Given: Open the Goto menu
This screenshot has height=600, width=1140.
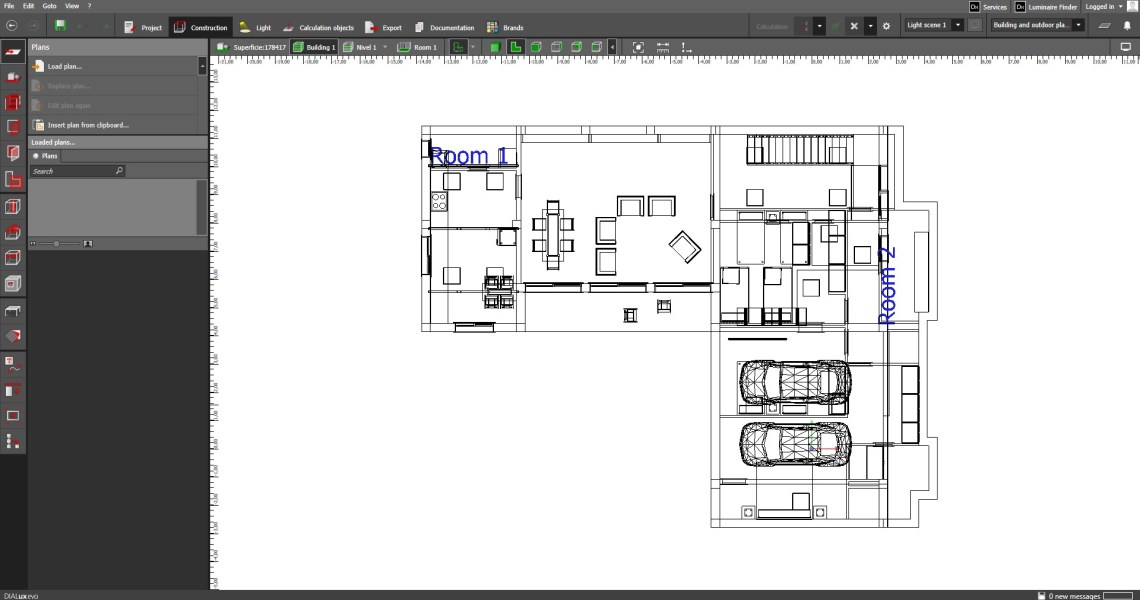Looking at the screenshot, I should (x=49, y=6).
